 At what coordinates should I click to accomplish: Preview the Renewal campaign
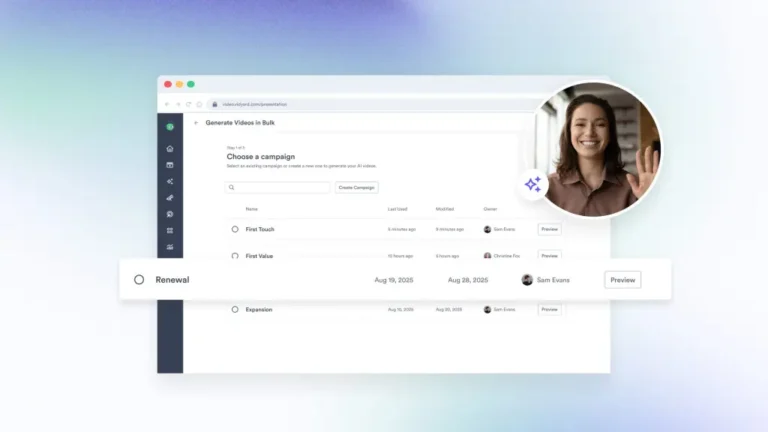[x=622, y=280]
